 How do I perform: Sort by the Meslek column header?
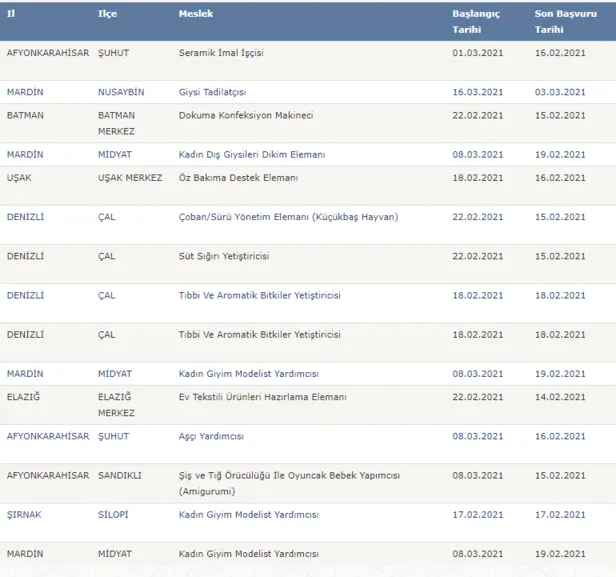pyautogui.click(x=196, y=15)
